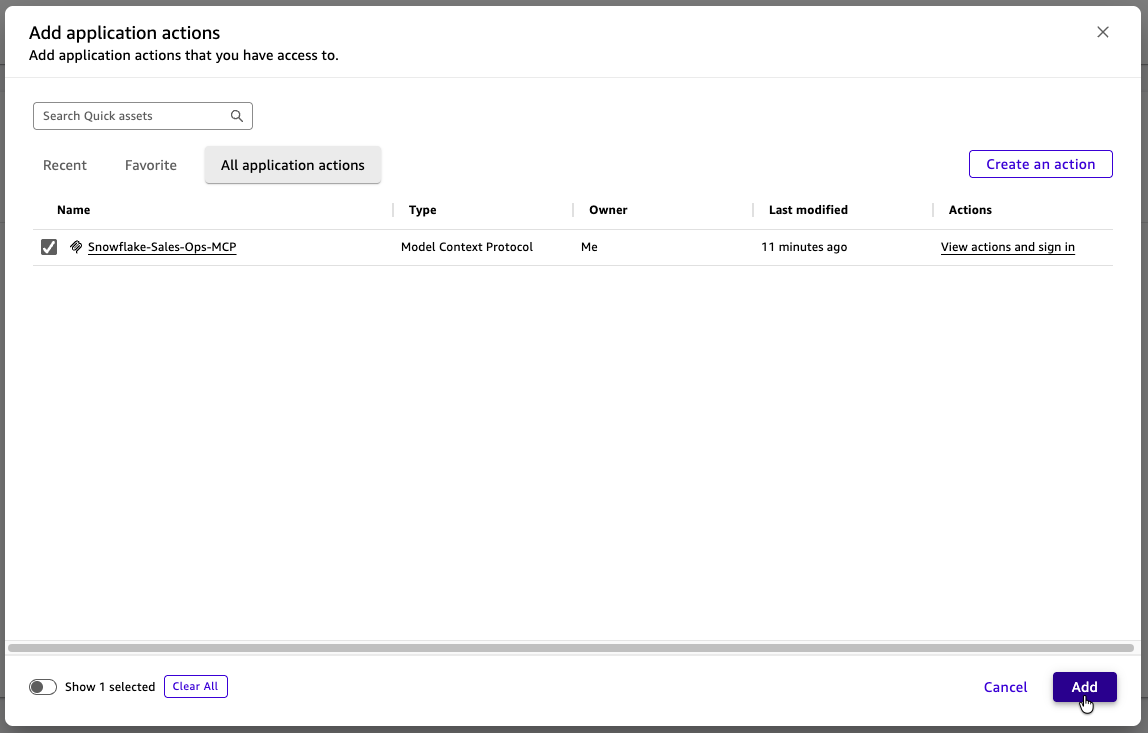This screenshot has height=733, width=1148.
Task: Click the Add button
Action: tap(1084, 687)
